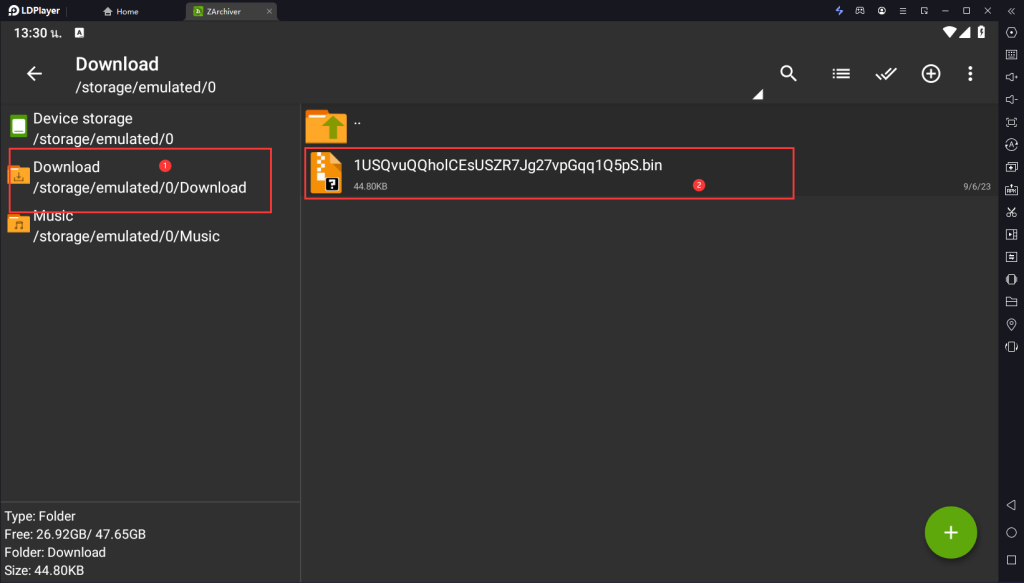Screen dimensions: 1024x583
Task: Click the circled plus icon in toolbar
Action: pos(931,74)
